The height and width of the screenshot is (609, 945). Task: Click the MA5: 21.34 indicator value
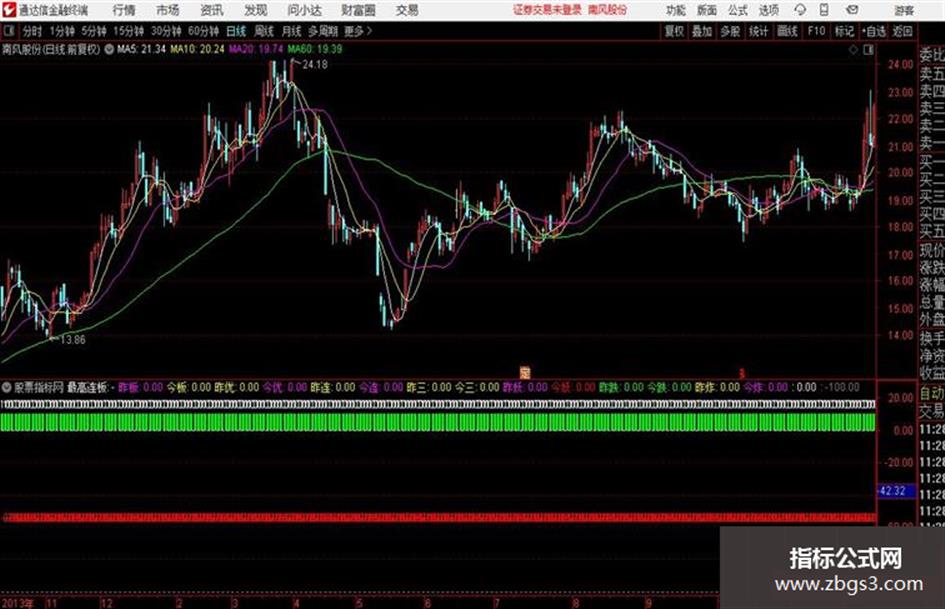tap(141, 49)
